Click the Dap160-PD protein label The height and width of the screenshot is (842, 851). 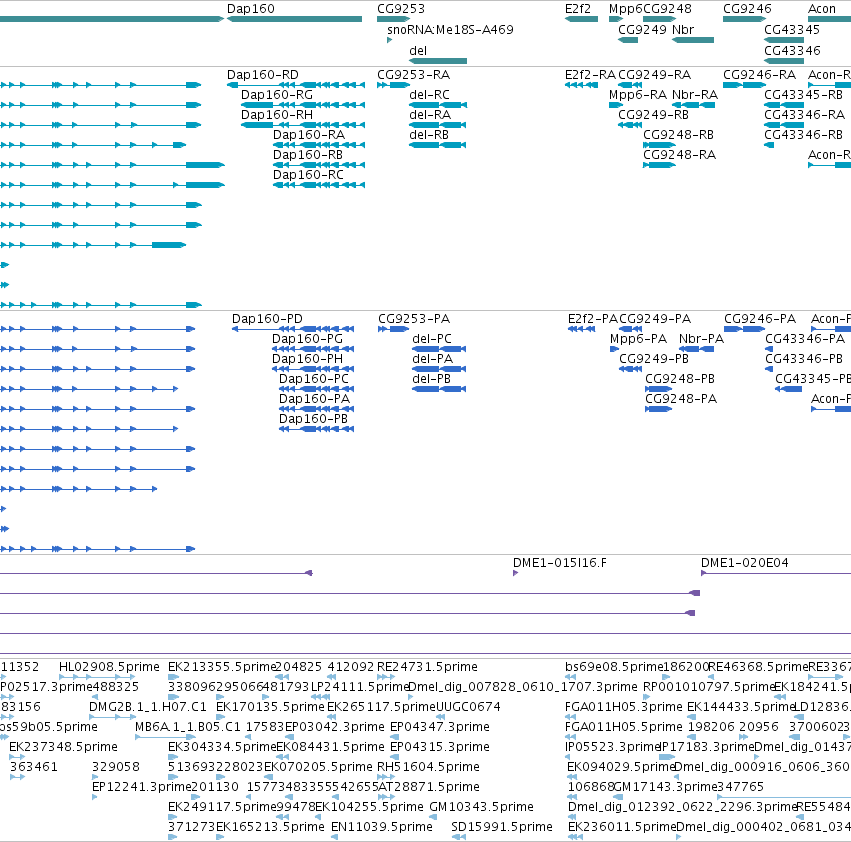(x=267, y=319)
